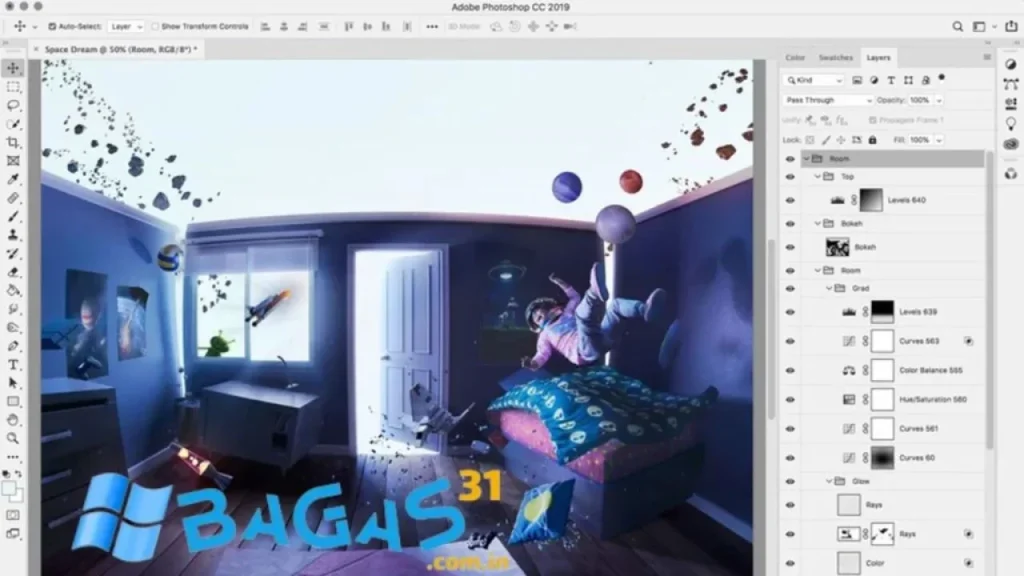Screen dimensions: 1024x576
Task: Open the Pass Through blend mode dropdown
Action: click(828, 100)
